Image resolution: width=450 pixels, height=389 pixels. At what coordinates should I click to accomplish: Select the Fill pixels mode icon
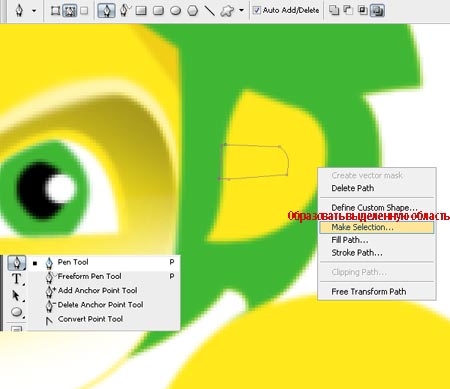coord(84,11)
